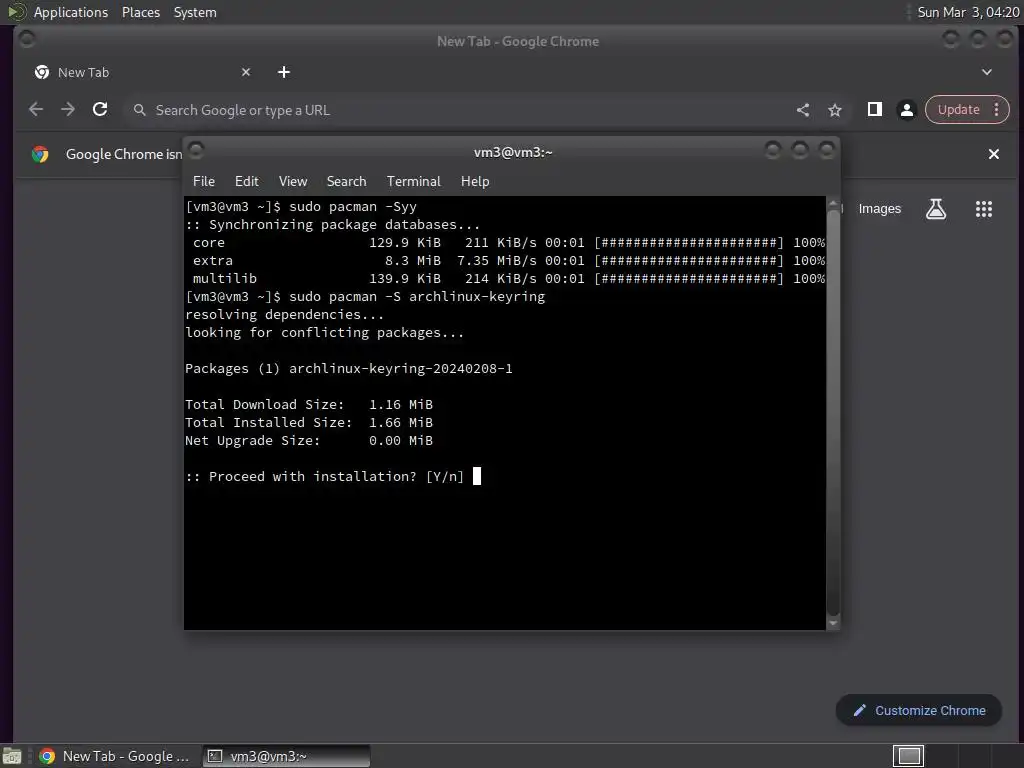Screen dimensions: 1024x768
Task: Open Google Images link
Action: pyautogui.click(x=879, y=209)
